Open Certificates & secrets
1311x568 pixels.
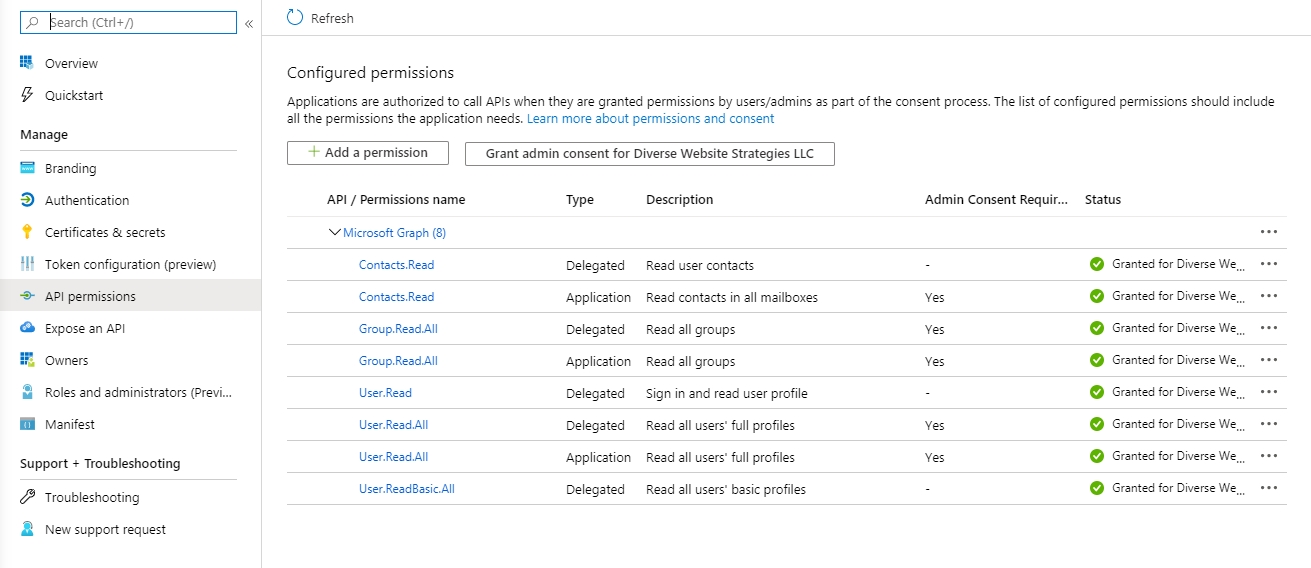coord(105,232)
